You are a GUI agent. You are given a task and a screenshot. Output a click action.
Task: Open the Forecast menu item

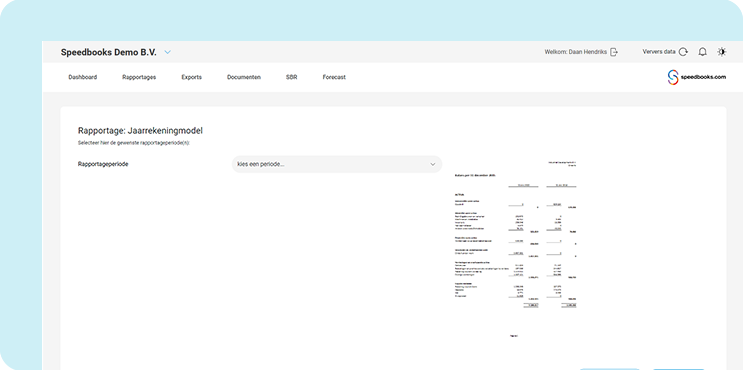click(x=334, y=77)
